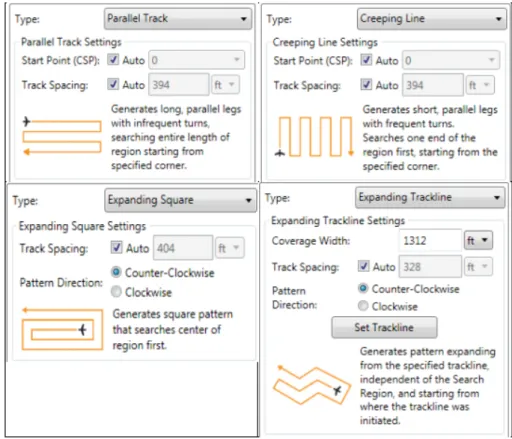
Task: Uncheck Start Point Auto in Creeping Line Settings
Action: click(366, 60)
